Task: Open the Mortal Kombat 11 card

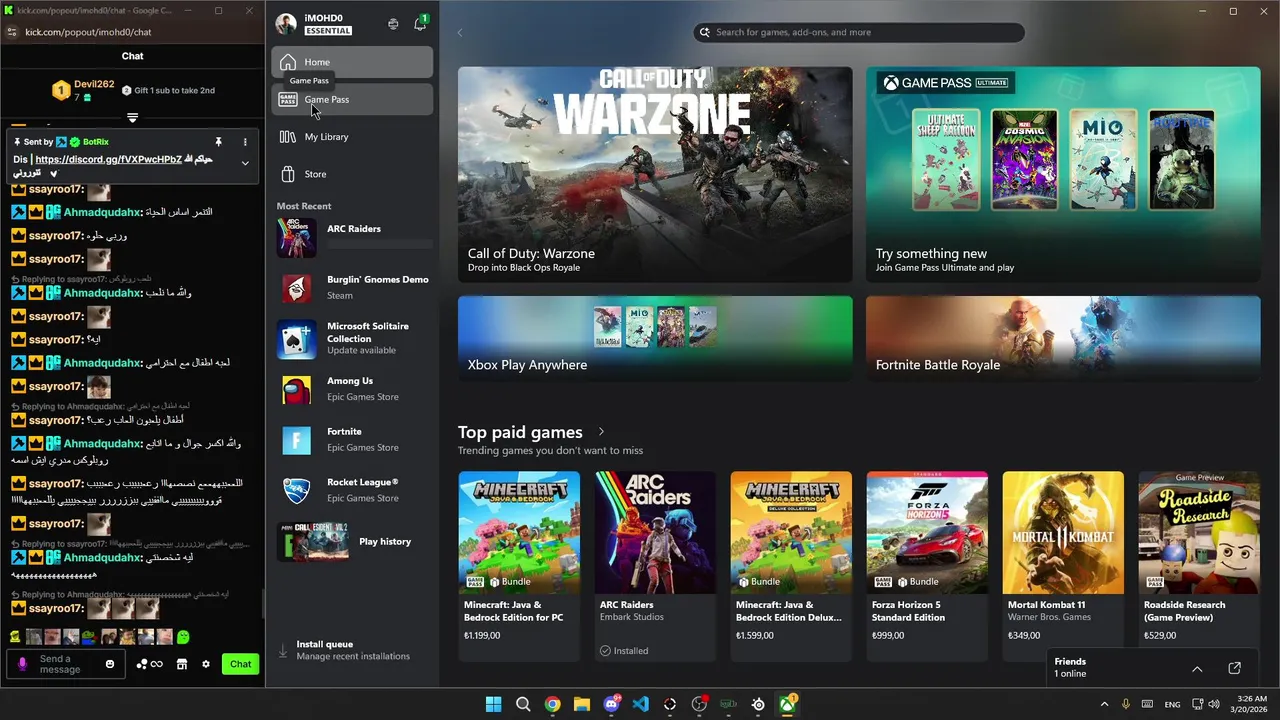Action: point(1063,566)
